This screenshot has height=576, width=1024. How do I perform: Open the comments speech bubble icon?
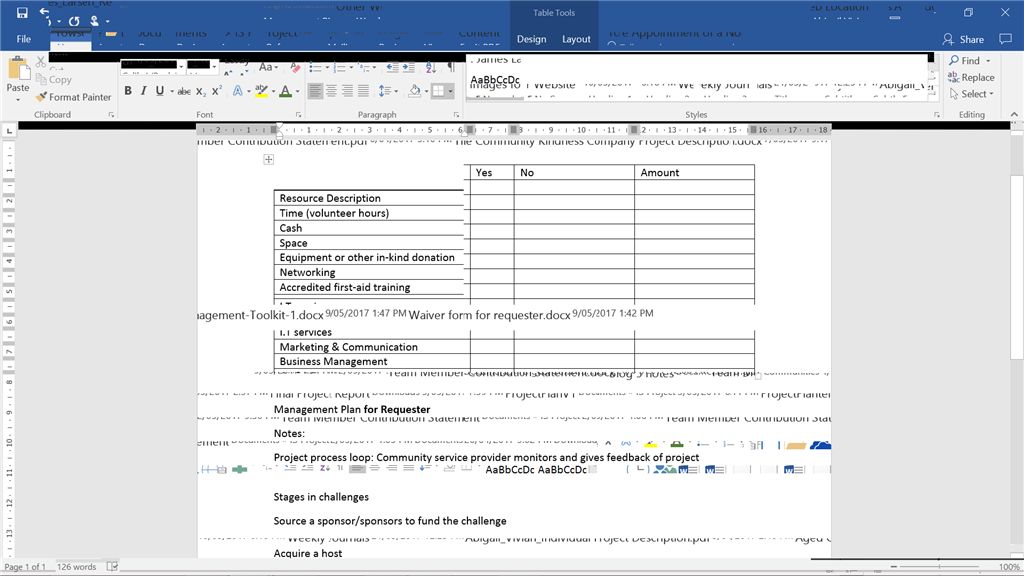click(x=1006, y=39)
